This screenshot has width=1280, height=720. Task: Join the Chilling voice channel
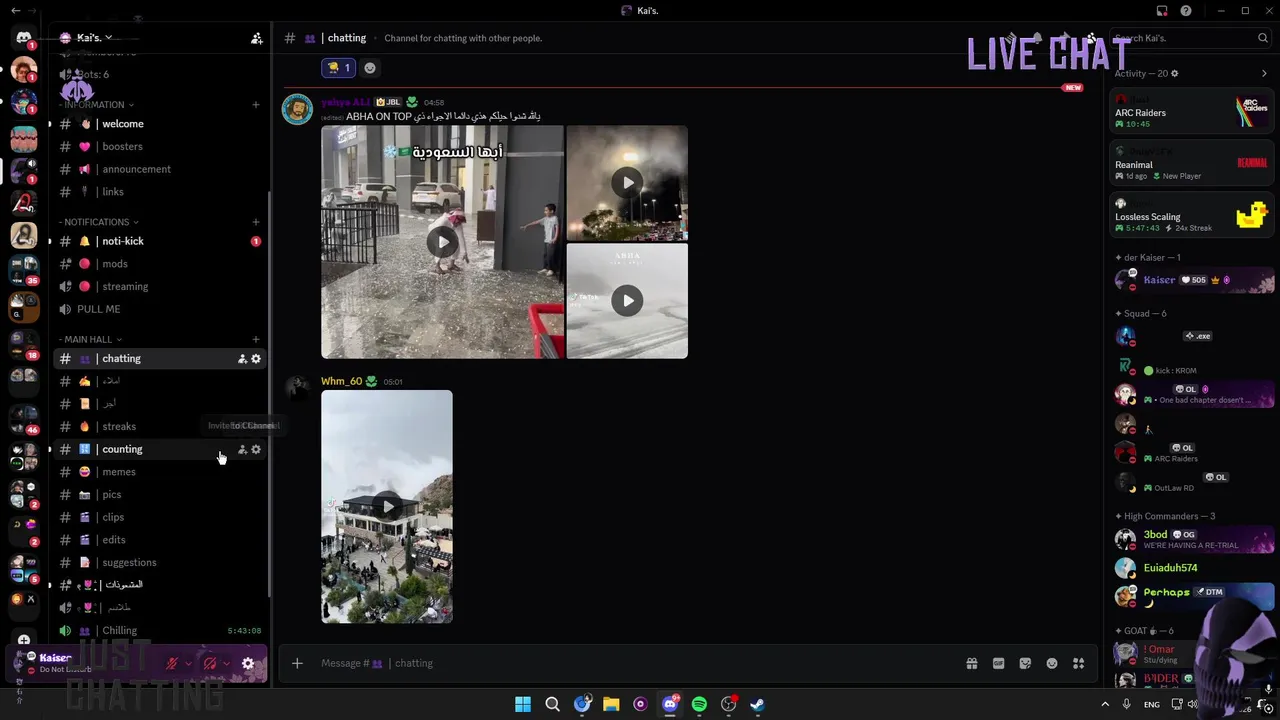(160, 631)
